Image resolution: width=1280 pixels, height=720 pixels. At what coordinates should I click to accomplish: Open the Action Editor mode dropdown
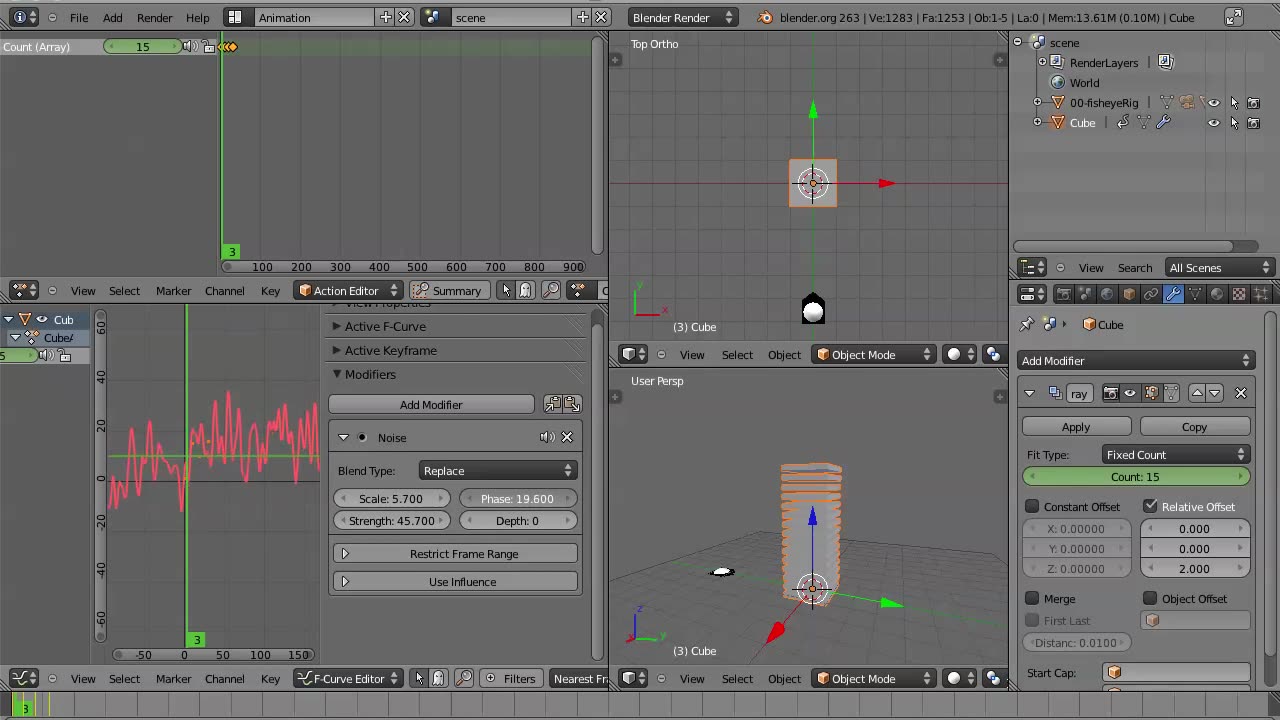pyautogui.click(x=348, y=290)
